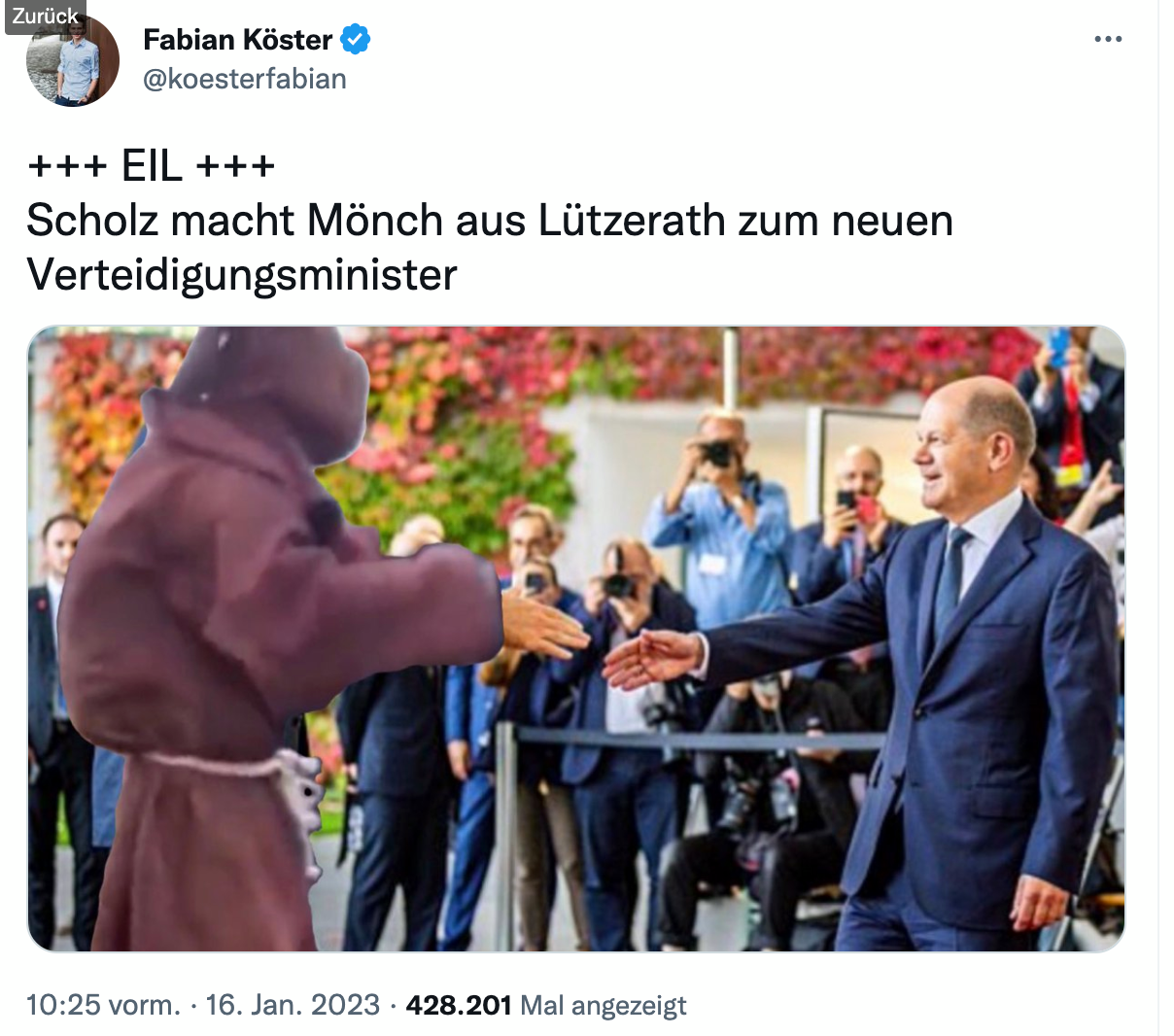
Task: Open the @koesterfabian handle link
Action: pos(245,79)
